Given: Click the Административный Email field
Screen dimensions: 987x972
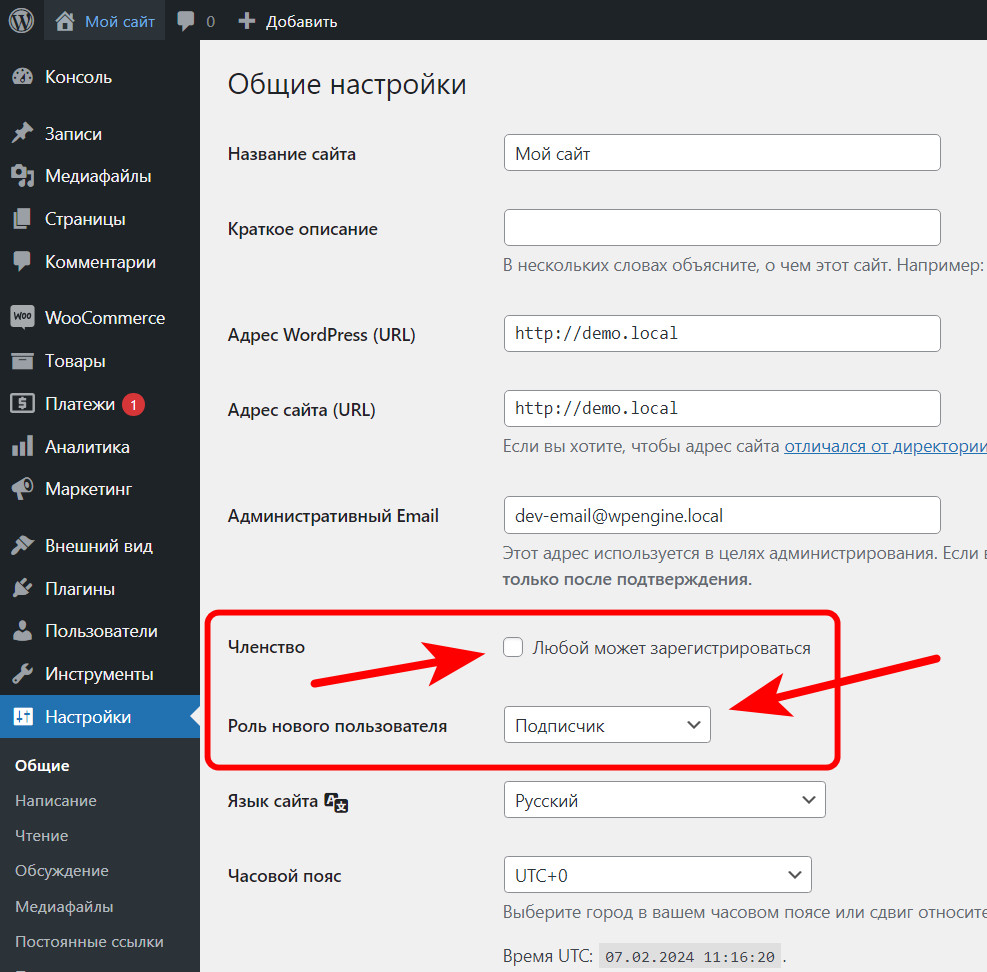Looking at the screenshot, I should 722,514.
